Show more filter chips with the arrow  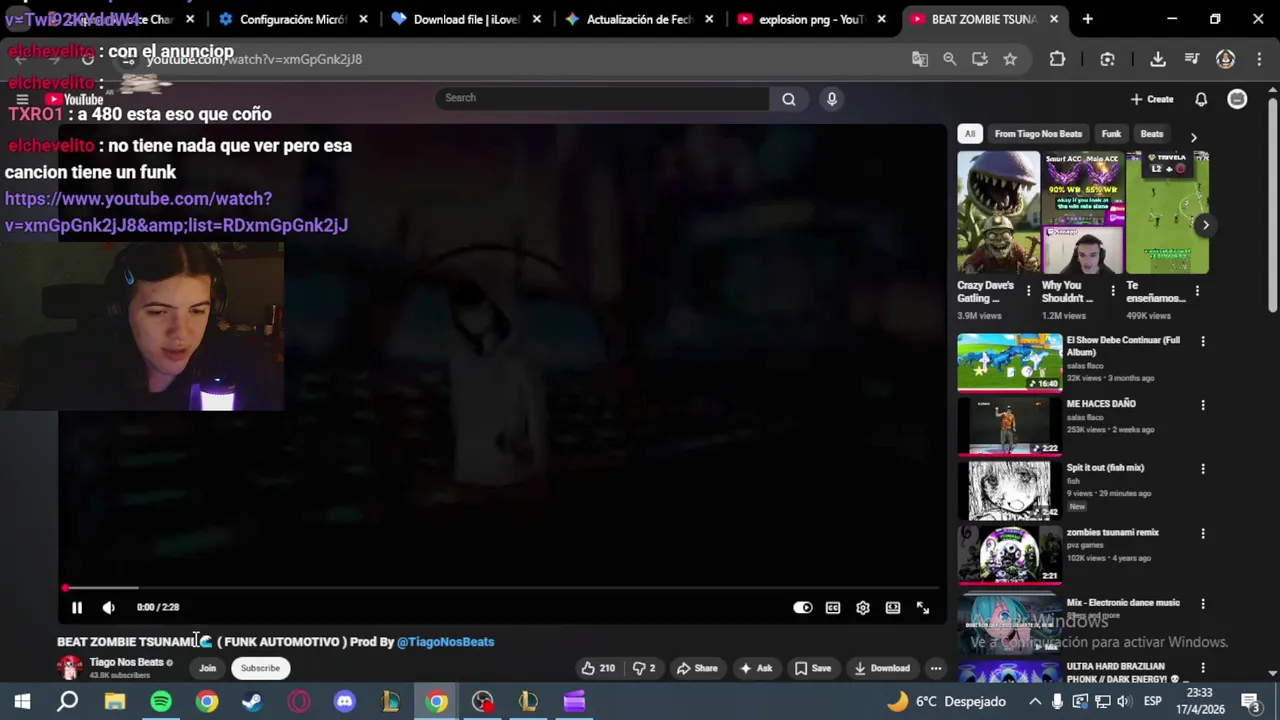point(1193,136)
